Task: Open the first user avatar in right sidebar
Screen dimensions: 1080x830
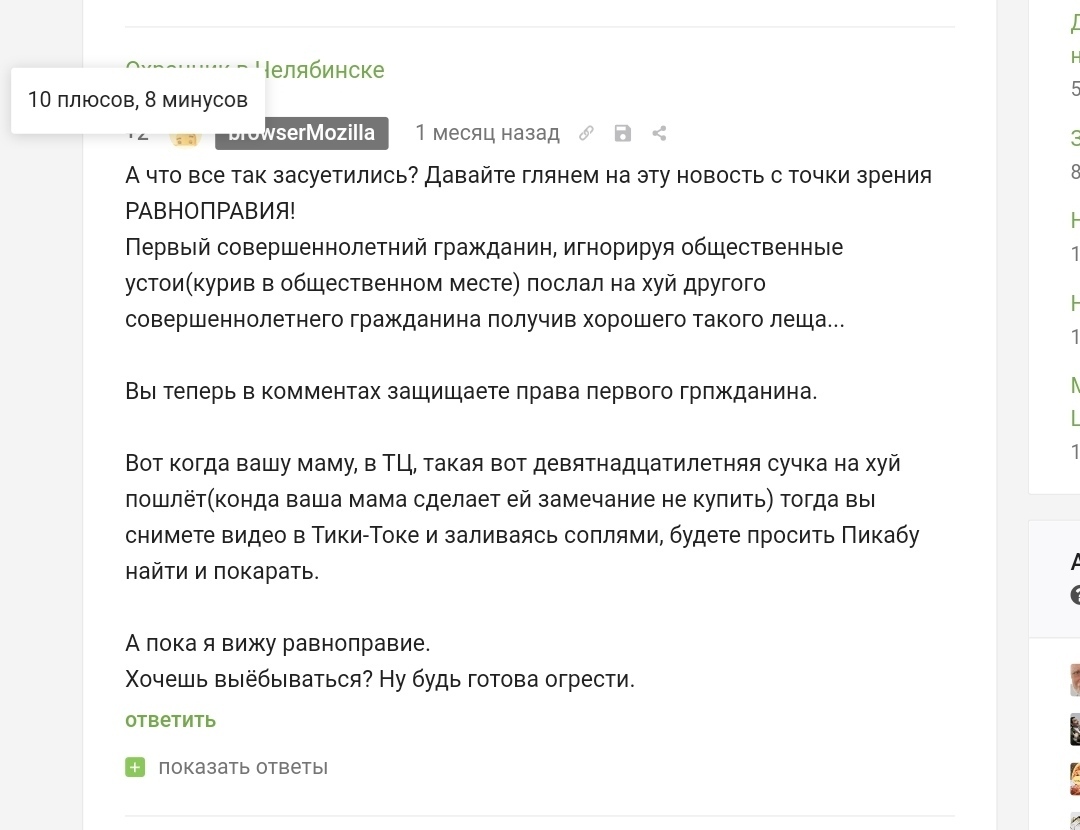Action: coord(1075,680)
